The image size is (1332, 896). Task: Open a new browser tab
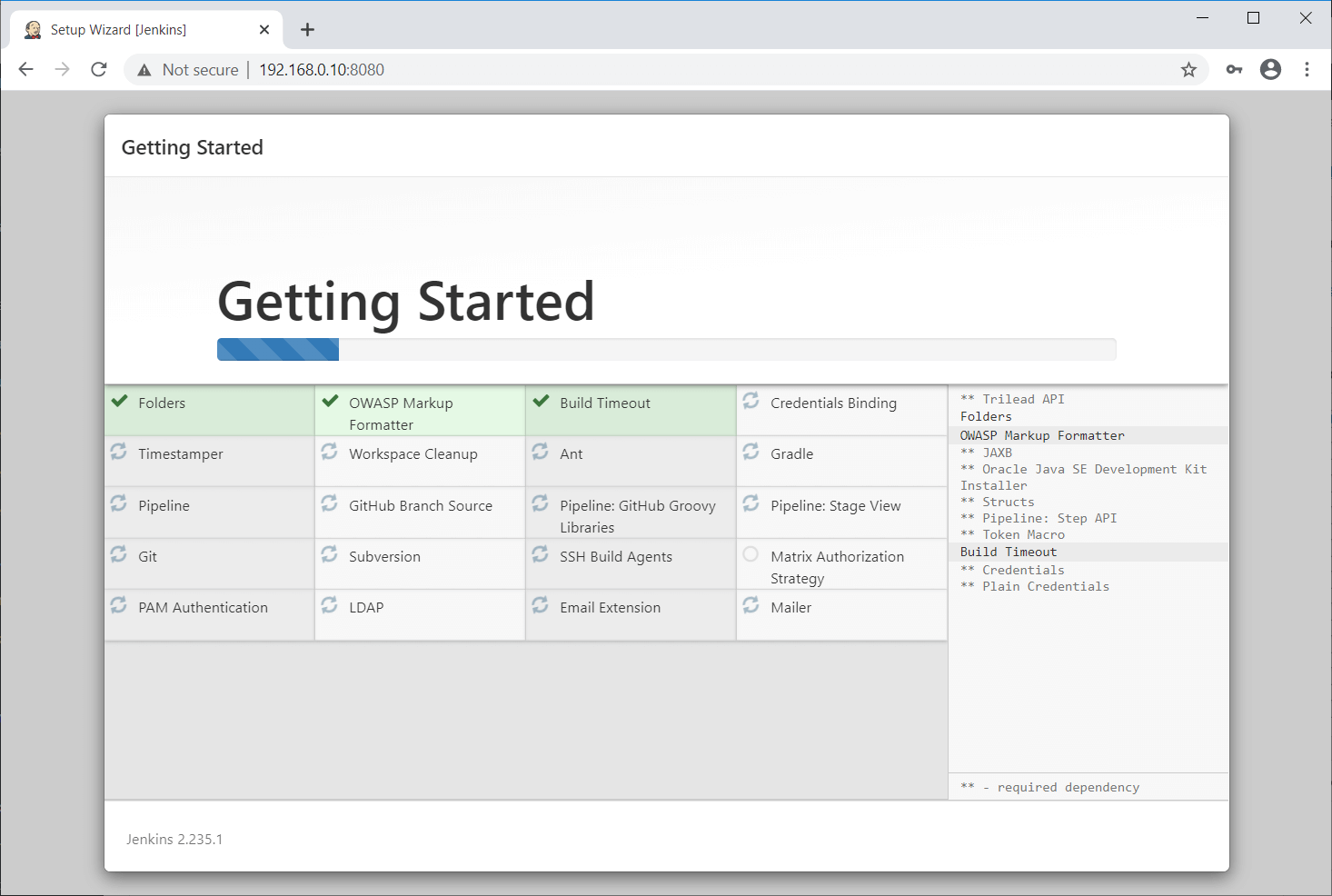click(307, 30)
